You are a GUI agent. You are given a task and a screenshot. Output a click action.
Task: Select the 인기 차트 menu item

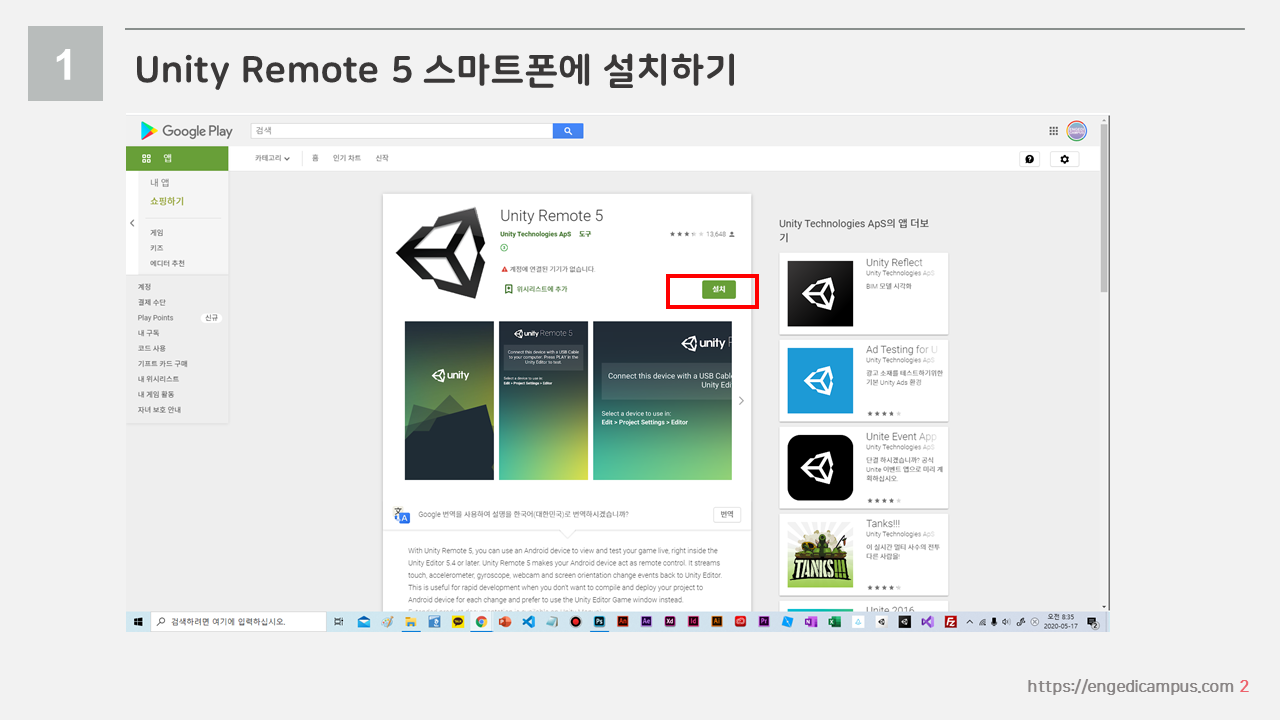pyautogui.click(x=347, y=158)
